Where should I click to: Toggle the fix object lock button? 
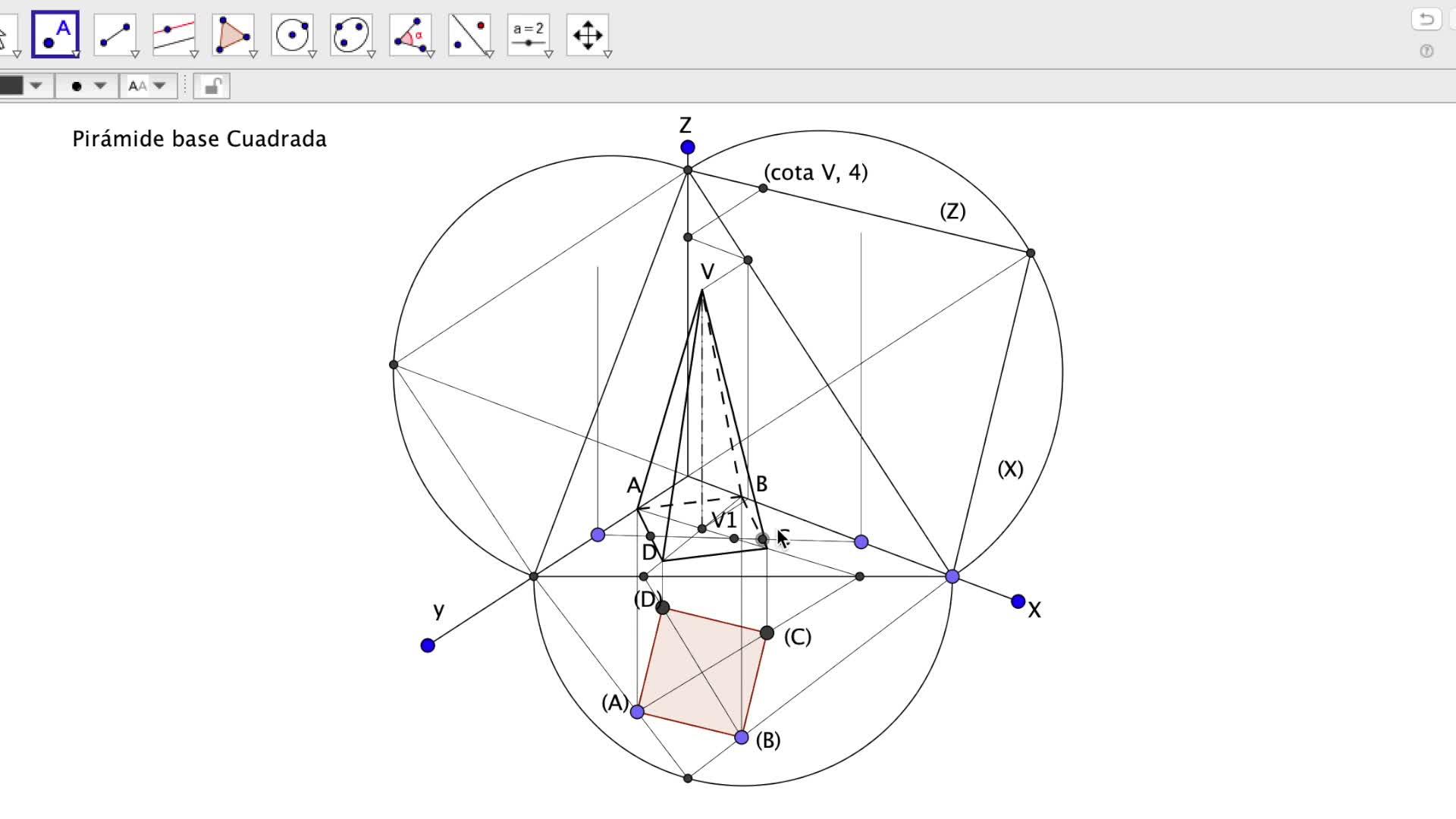click(x=212, y=86)
